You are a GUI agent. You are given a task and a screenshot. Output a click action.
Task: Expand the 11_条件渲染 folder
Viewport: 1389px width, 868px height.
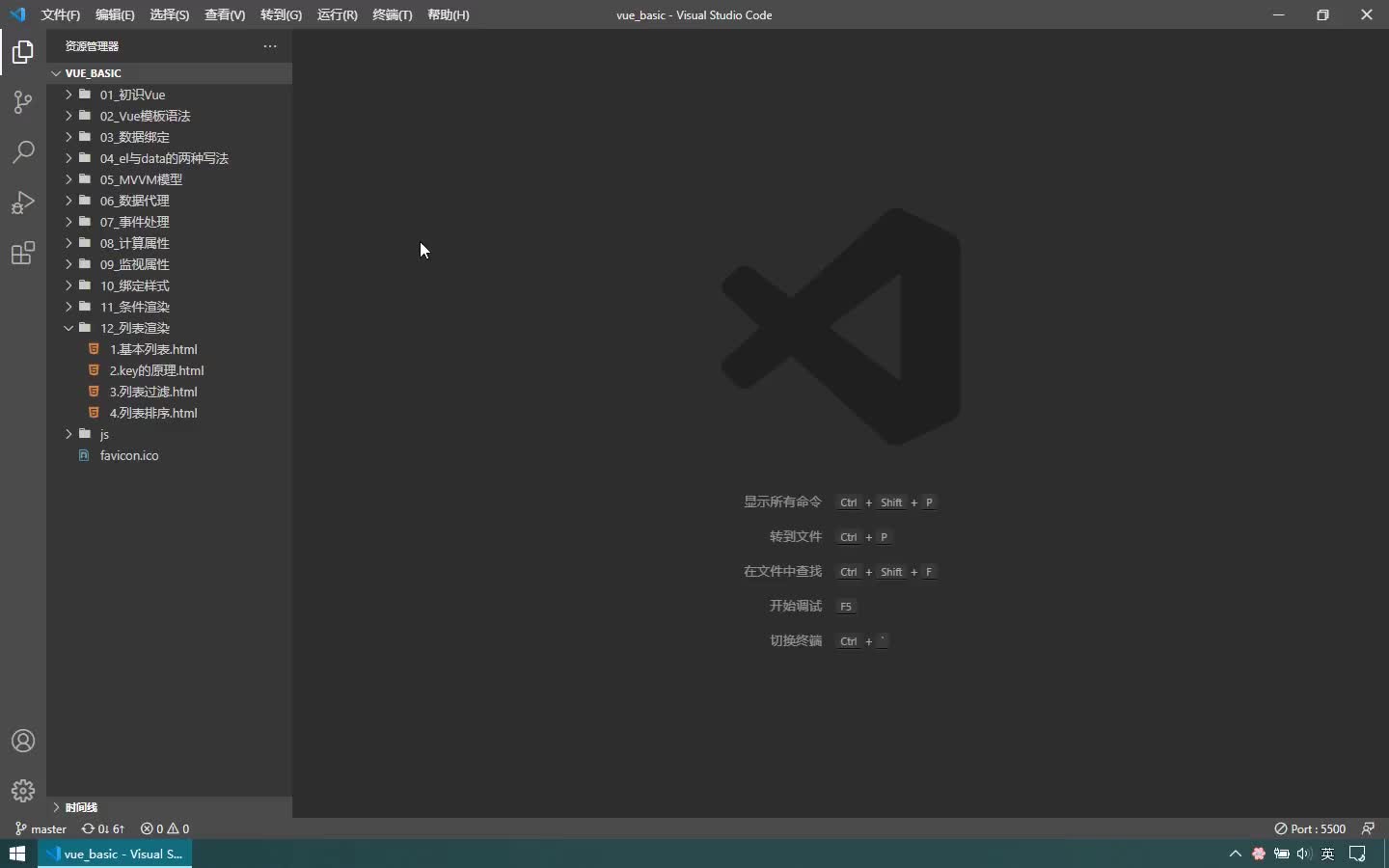coord(169,307)
